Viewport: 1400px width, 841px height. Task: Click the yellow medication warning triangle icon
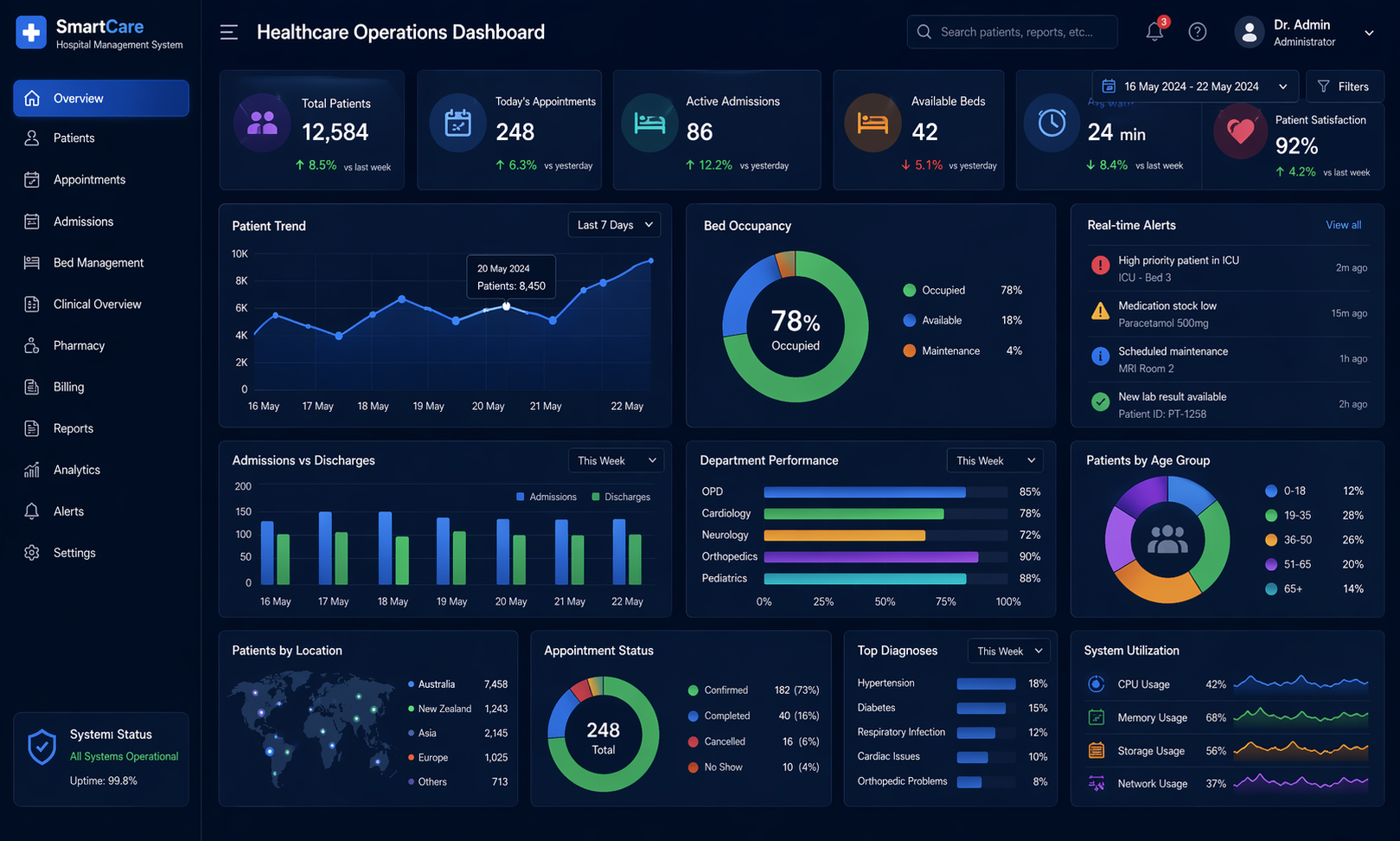click(1100, 311)
